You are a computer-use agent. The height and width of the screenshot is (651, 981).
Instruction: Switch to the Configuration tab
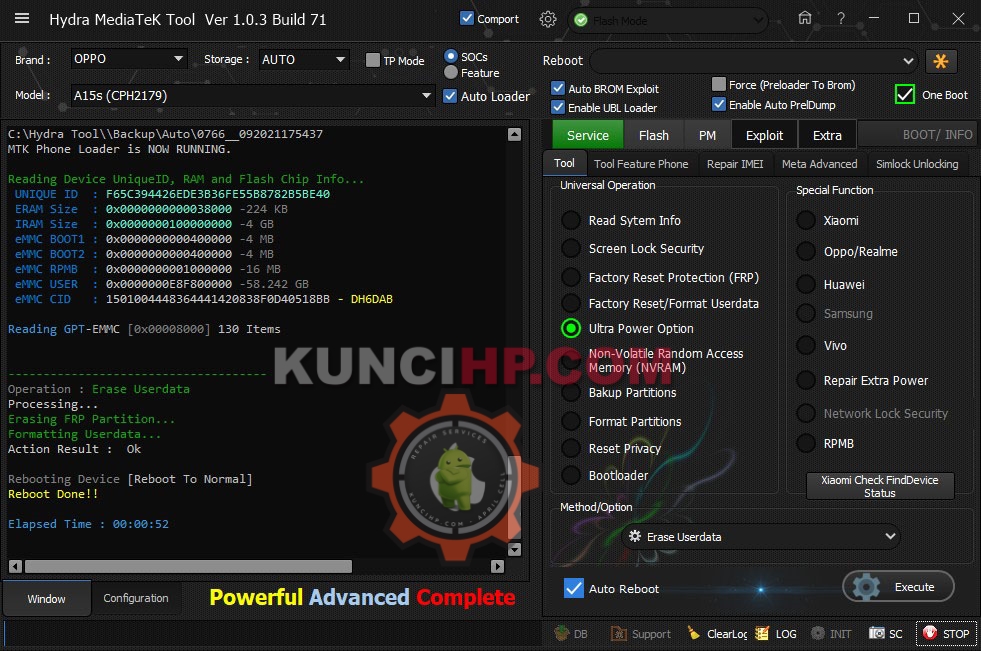click(136, 598)
